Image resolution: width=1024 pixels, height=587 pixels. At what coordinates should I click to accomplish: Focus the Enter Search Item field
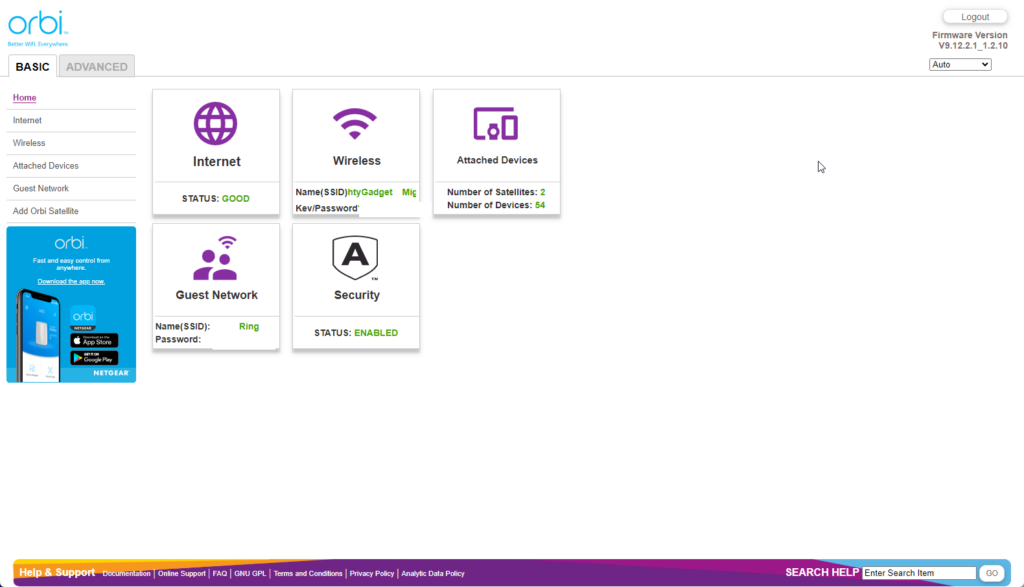point(919,573)
